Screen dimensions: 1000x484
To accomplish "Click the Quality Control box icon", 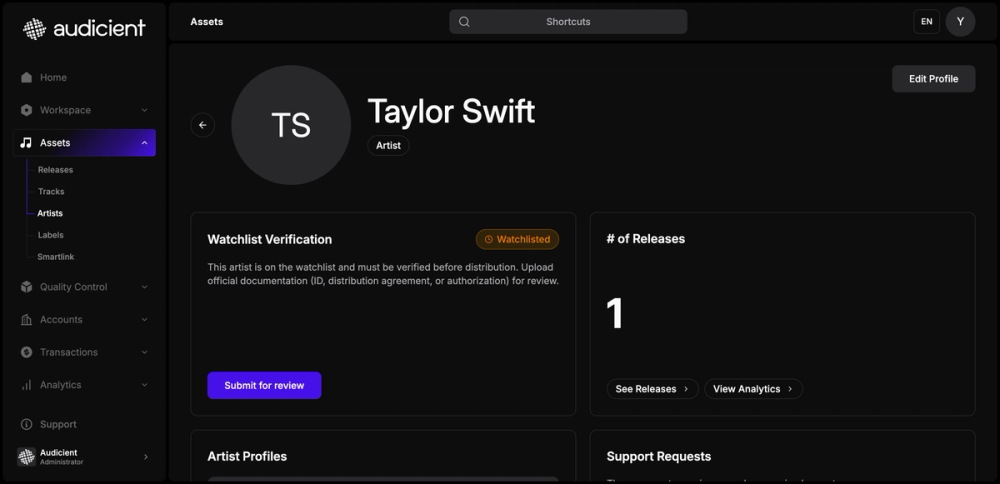I will pyautogui.click(x=26, y=287).
